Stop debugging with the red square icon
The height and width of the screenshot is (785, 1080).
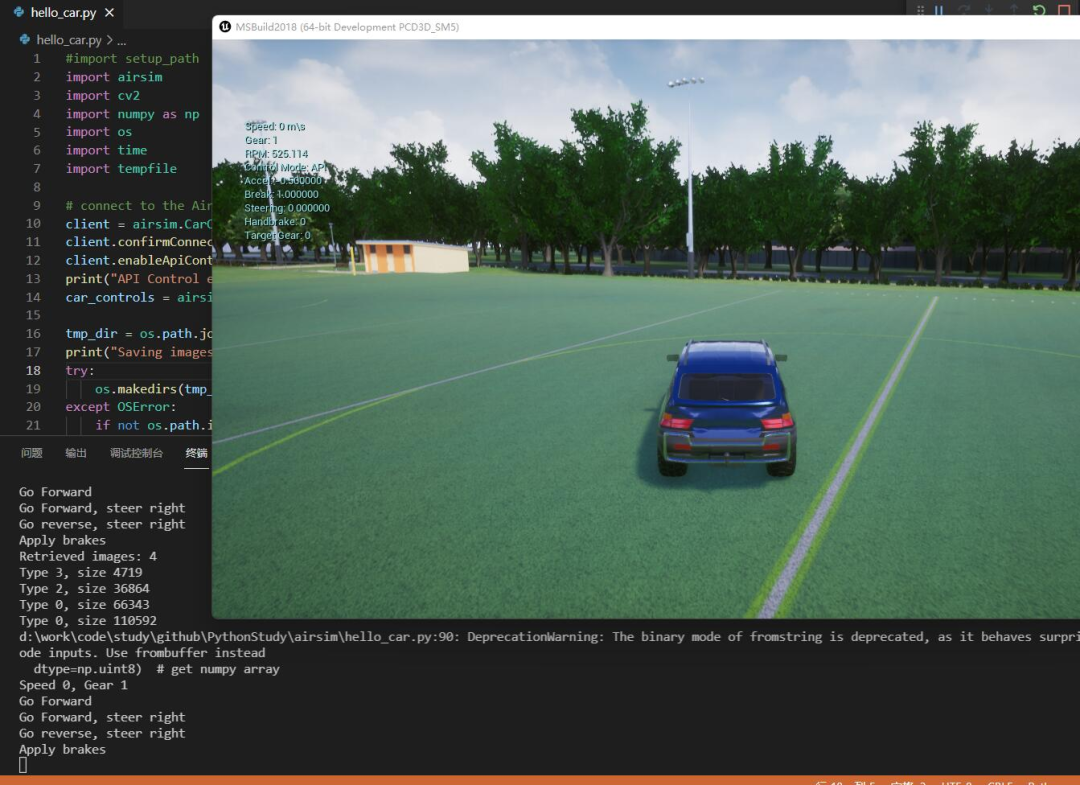pyautogui.click(x=1066, y=9)
